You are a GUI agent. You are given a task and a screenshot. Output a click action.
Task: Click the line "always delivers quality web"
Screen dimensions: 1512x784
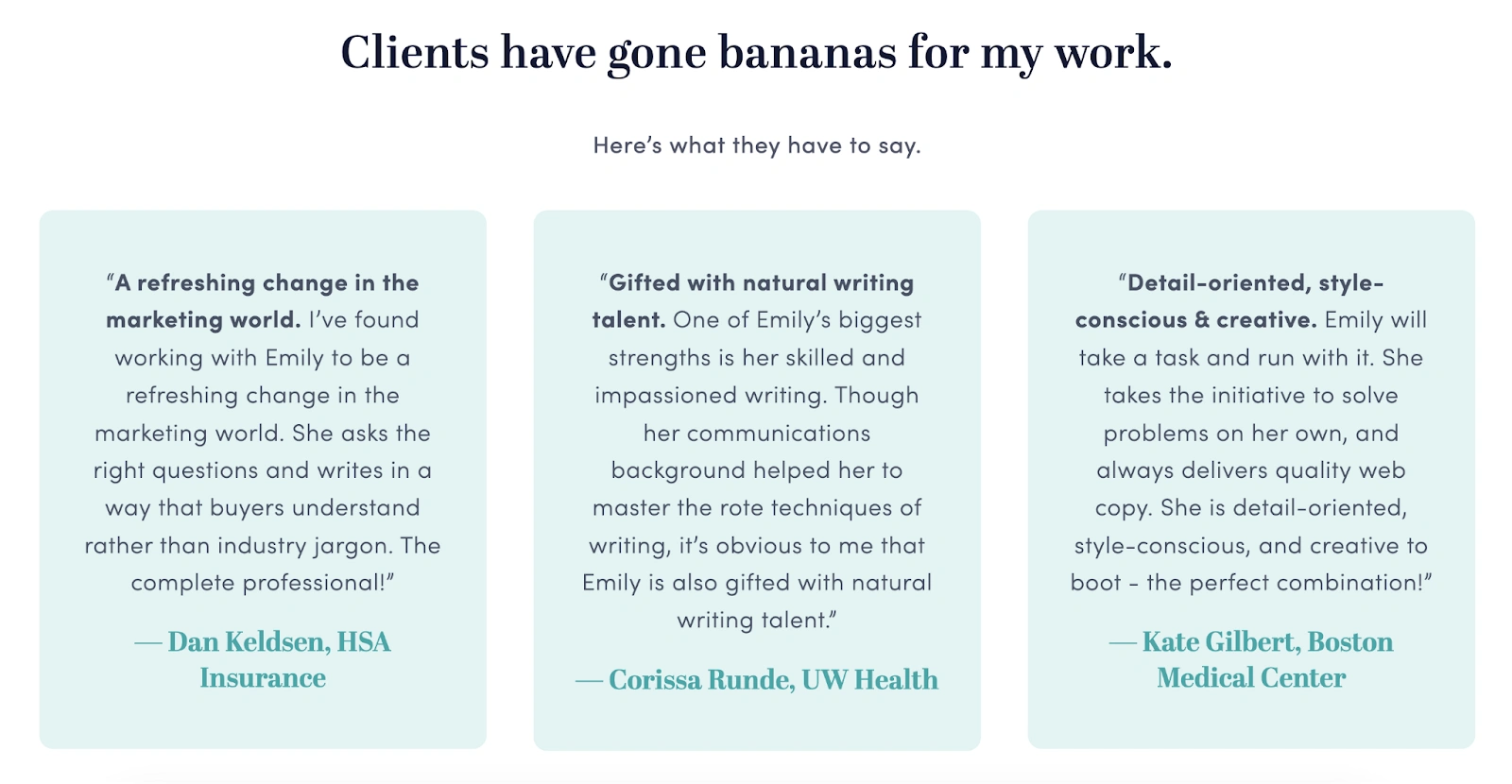coord(1251,470)
